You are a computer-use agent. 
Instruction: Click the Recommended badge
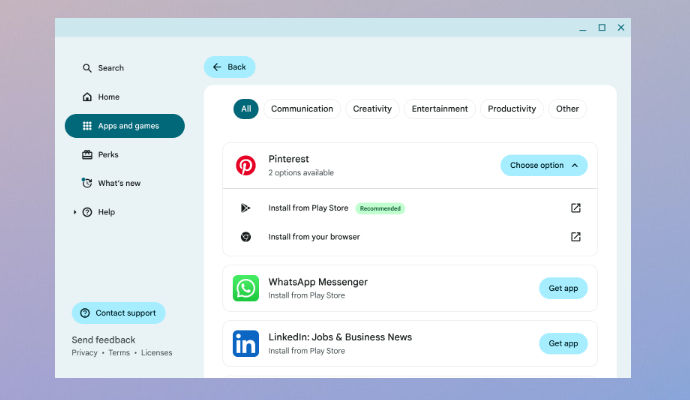[x=380, y=209]
